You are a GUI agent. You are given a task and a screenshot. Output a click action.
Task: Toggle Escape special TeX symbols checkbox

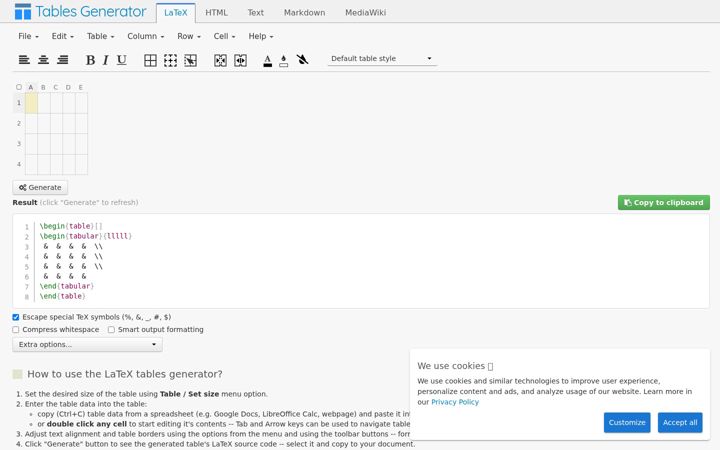(x=16, y=317)
